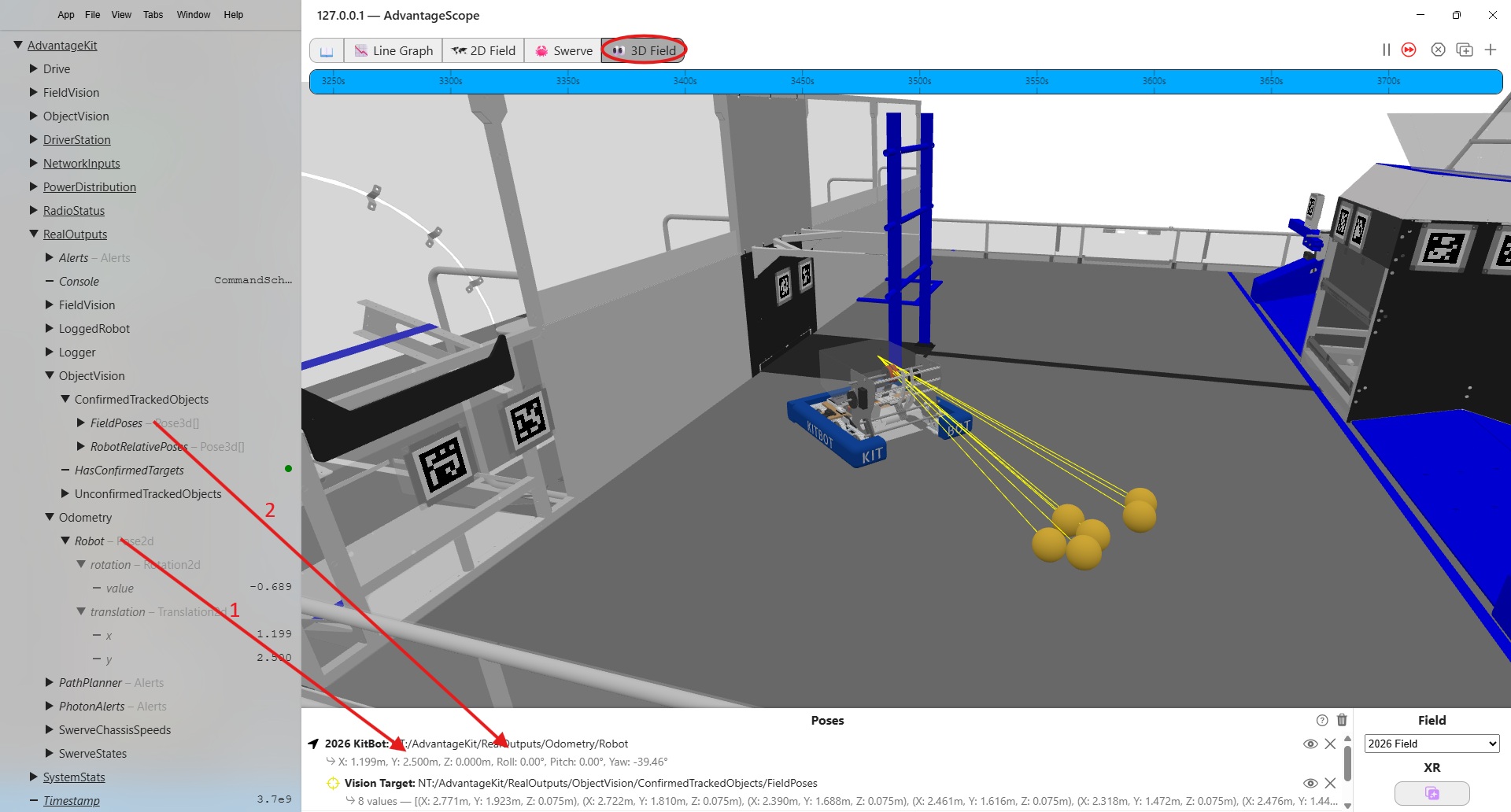
Task: Expand the RadioStatus node
Action: click(34, 210)
